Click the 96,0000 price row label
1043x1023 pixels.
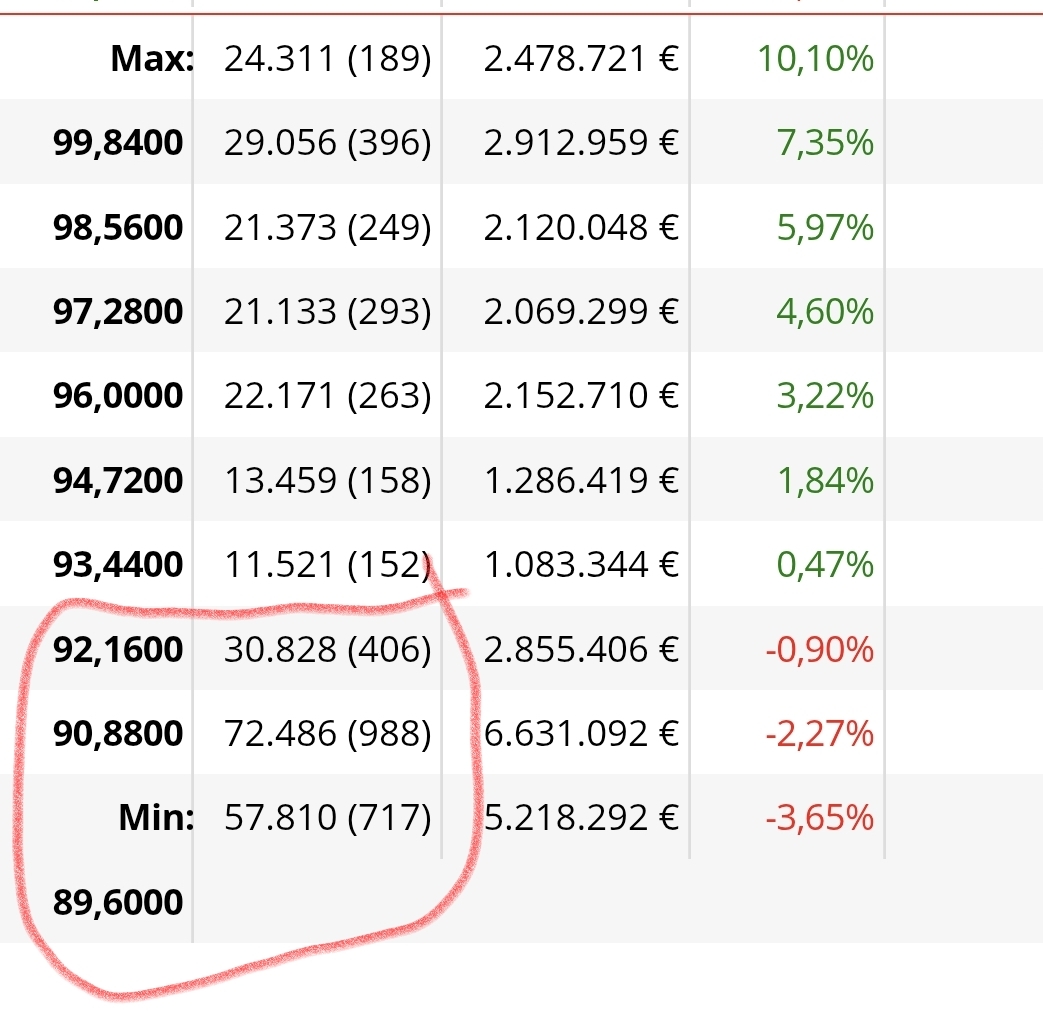118,396
